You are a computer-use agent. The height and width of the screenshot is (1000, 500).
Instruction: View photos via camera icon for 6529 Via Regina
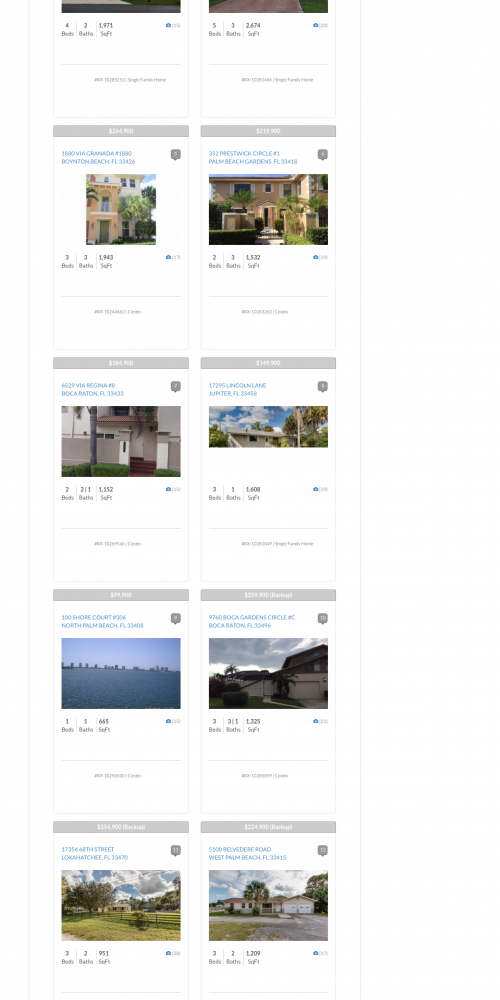168,490
